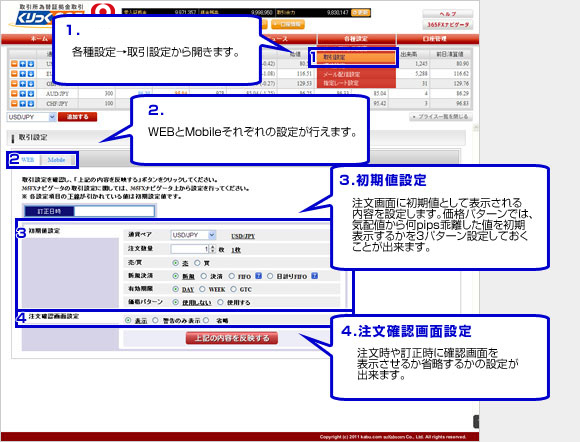580x442 pixels.
Task: Switch to the WEB tab
Action: 27,160
